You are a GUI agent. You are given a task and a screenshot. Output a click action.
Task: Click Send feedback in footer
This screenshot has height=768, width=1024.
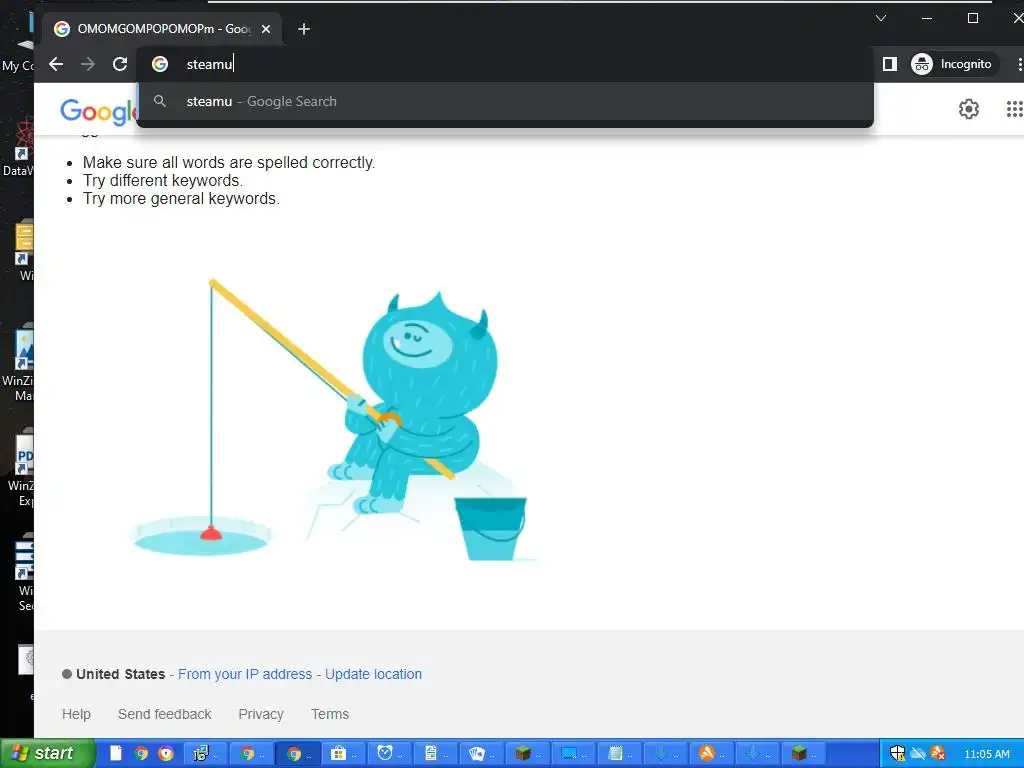point(165,714)
